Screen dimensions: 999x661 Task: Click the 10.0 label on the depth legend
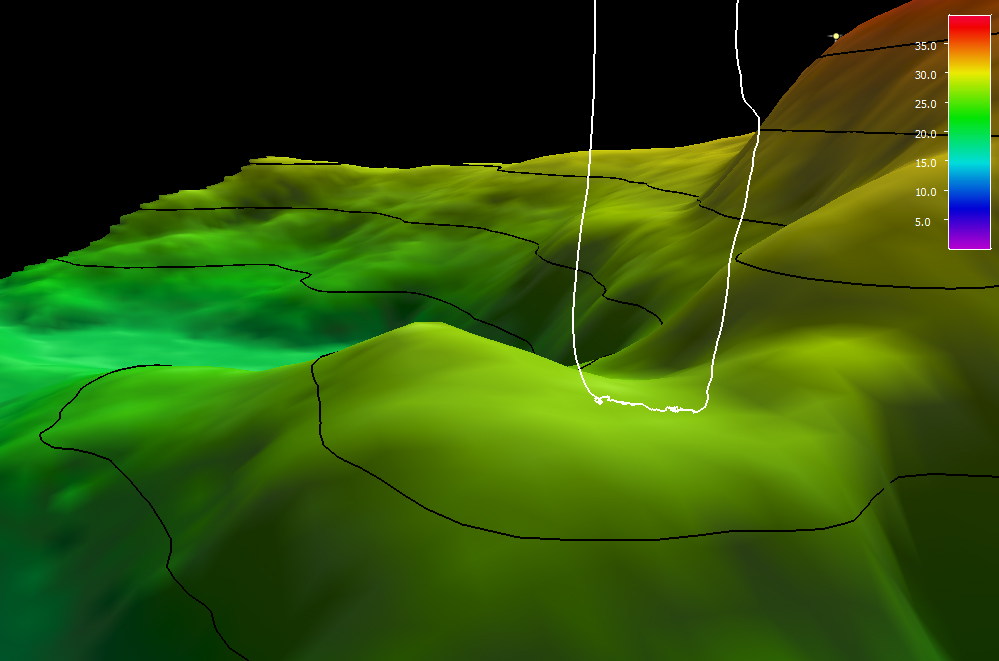(925, 192)
